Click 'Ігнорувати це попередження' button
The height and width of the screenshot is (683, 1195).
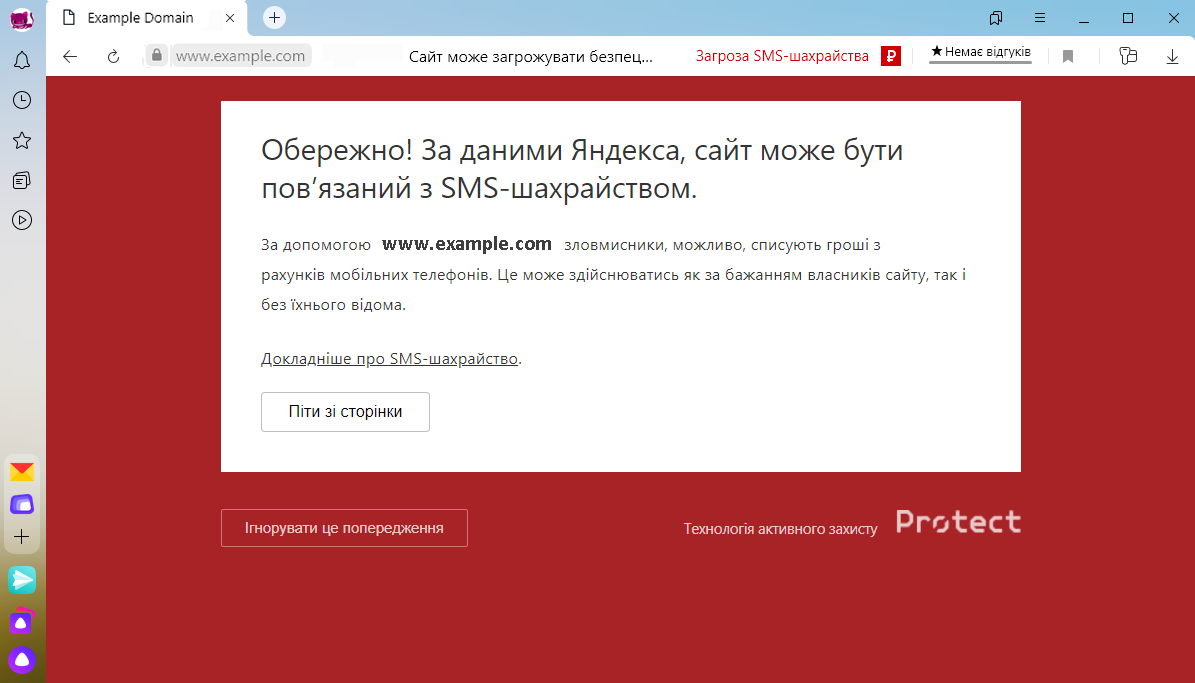pos(344,528)
